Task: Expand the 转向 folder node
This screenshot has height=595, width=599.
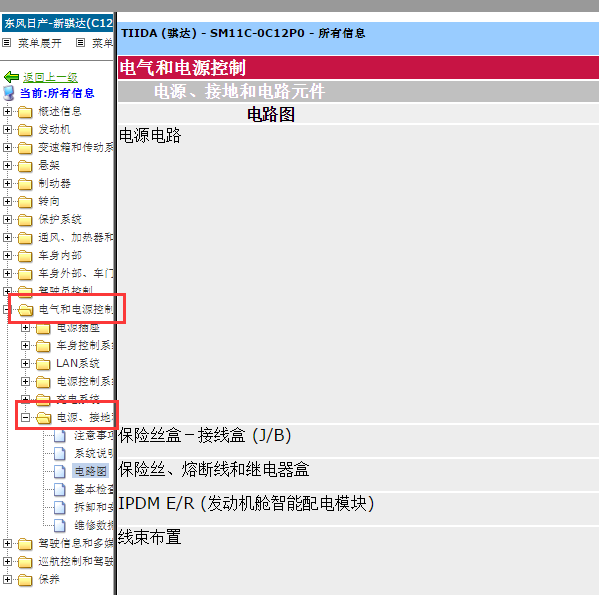Action: tap(7, 201)
